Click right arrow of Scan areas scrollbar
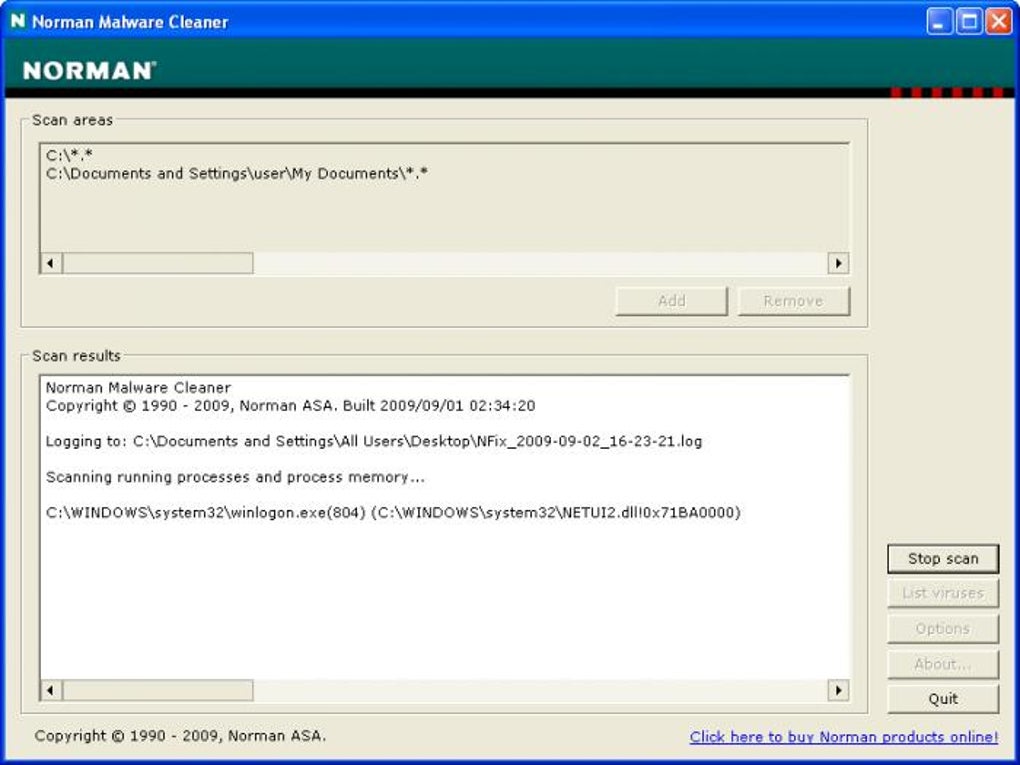Viewport: 1020px width, 765px height. (x=838, y=263)
